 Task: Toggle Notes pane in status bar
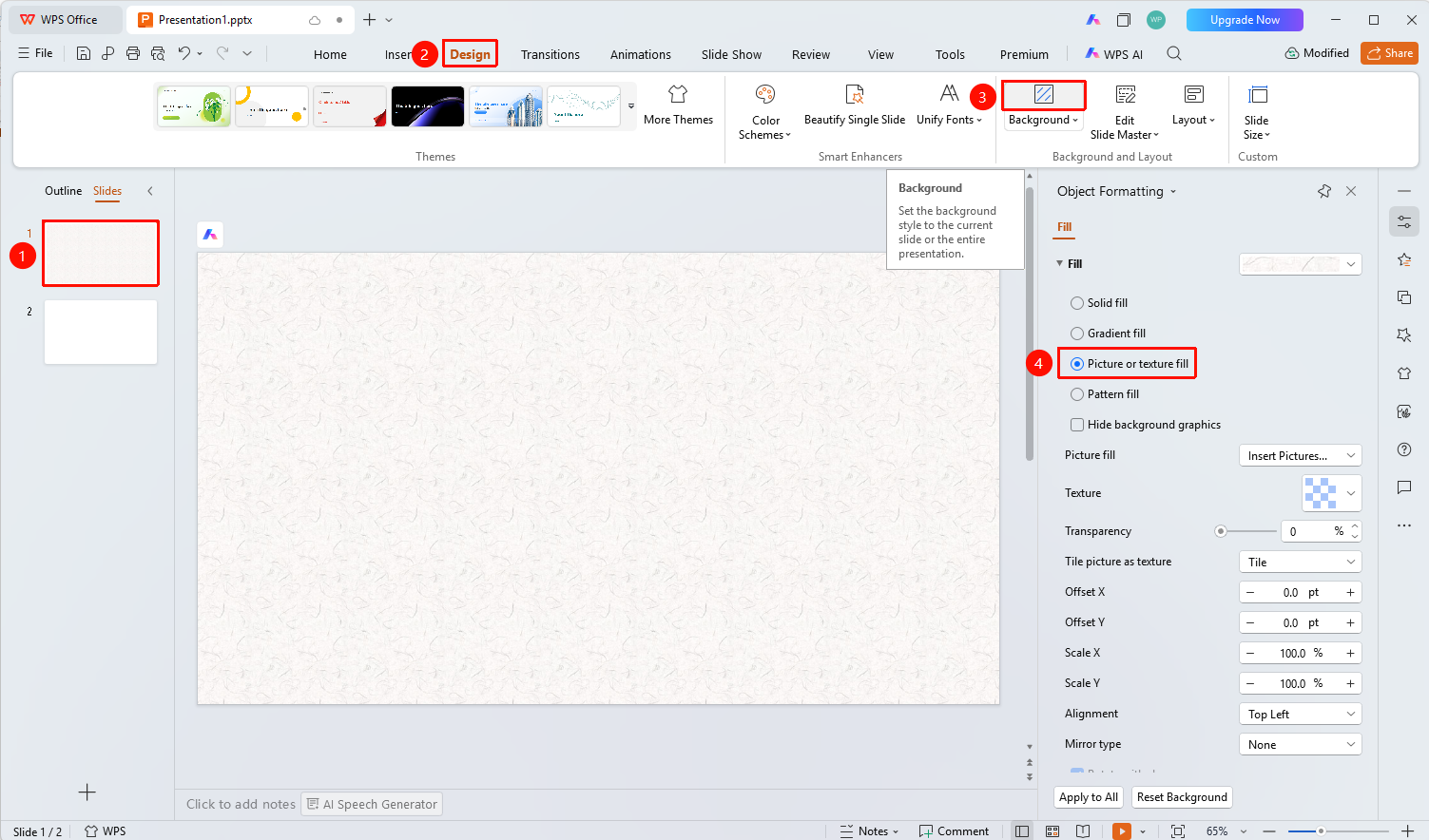(869, 831)
